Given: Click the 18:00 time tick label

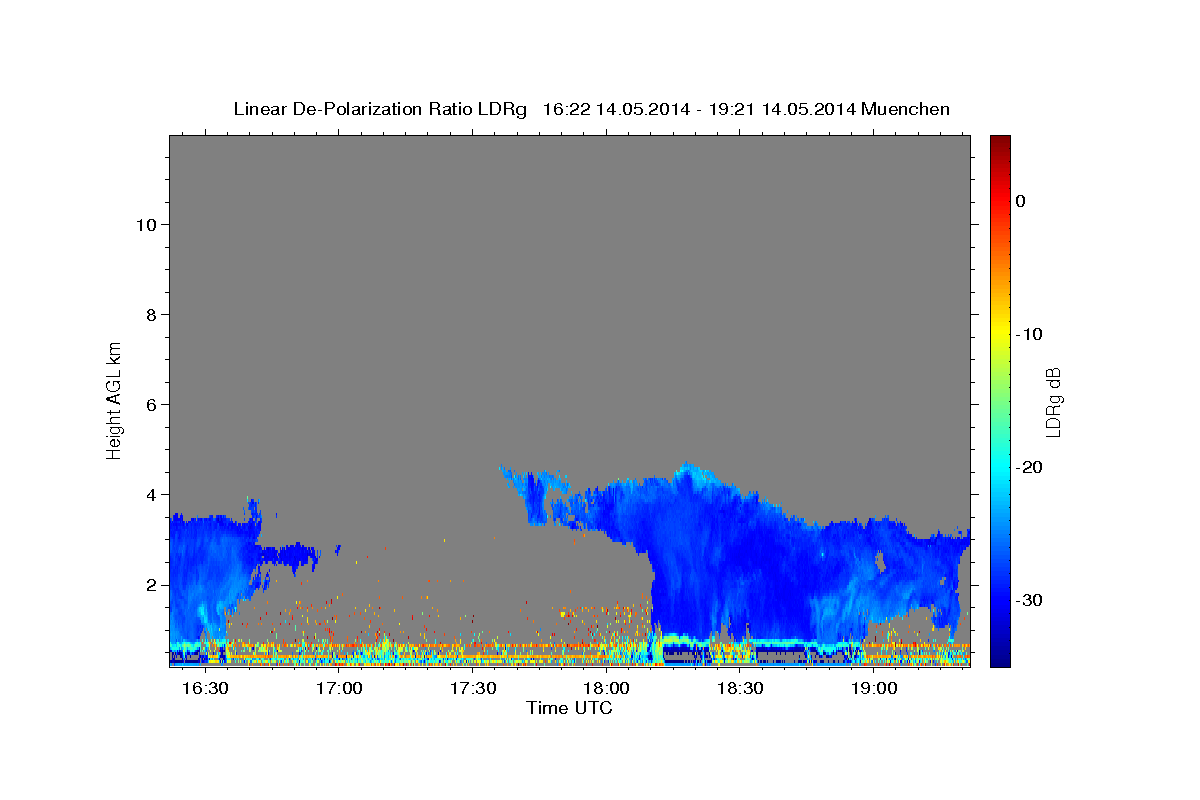Looking at the screenshot, I should point(606,689).
